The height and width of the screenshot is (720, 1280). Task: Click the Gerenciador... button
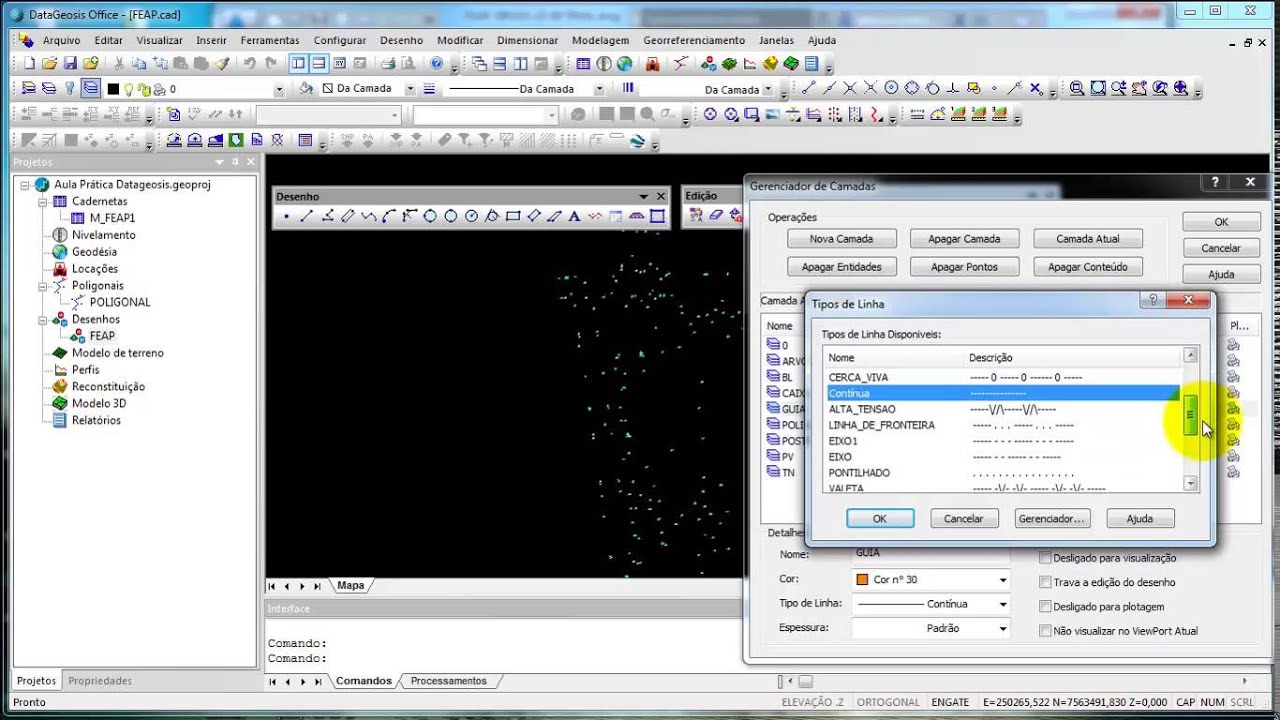(x=1051, y=519)
